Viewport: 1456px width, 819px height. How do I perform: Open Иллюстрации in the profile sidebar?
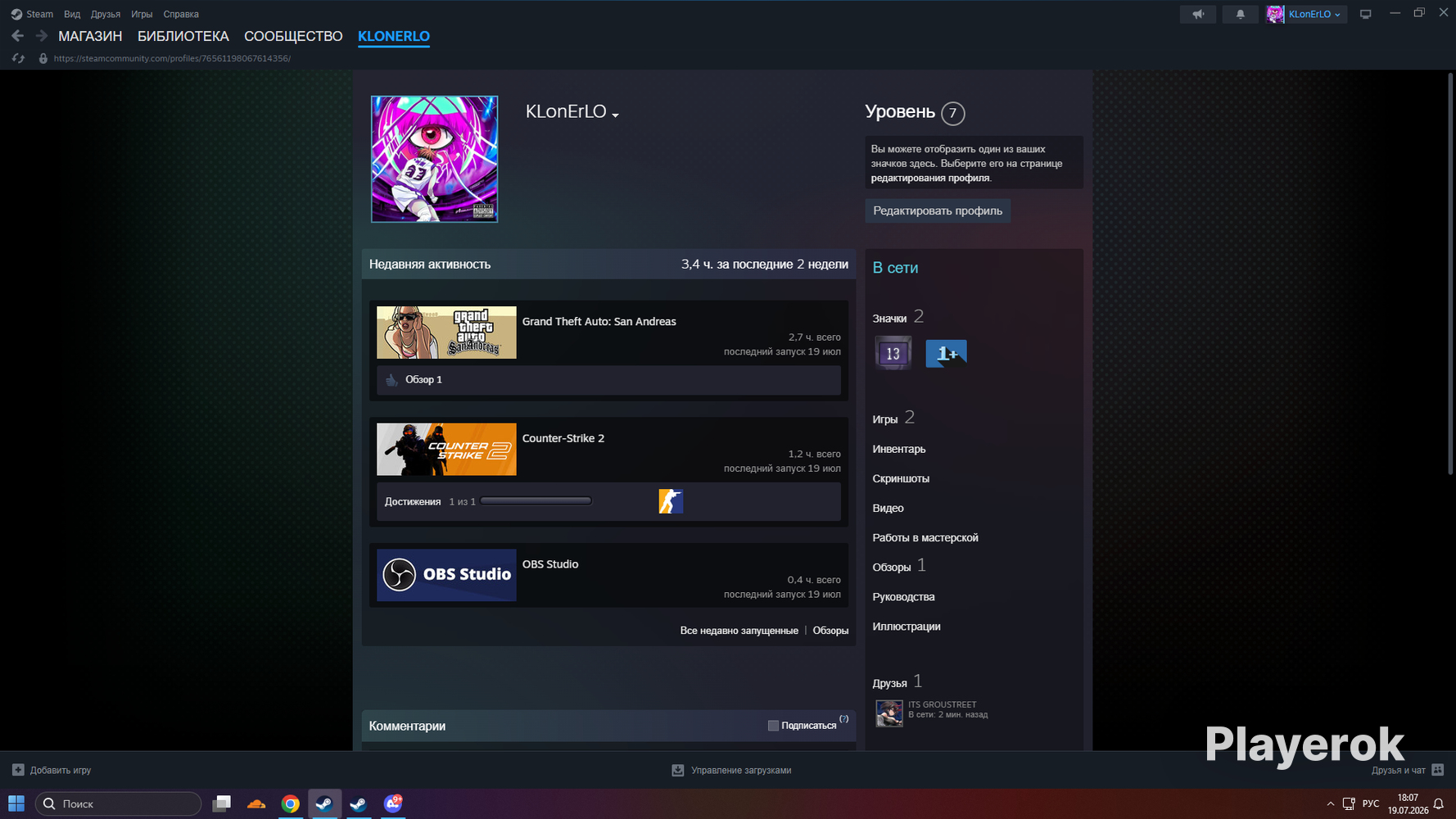pos(907,627)
